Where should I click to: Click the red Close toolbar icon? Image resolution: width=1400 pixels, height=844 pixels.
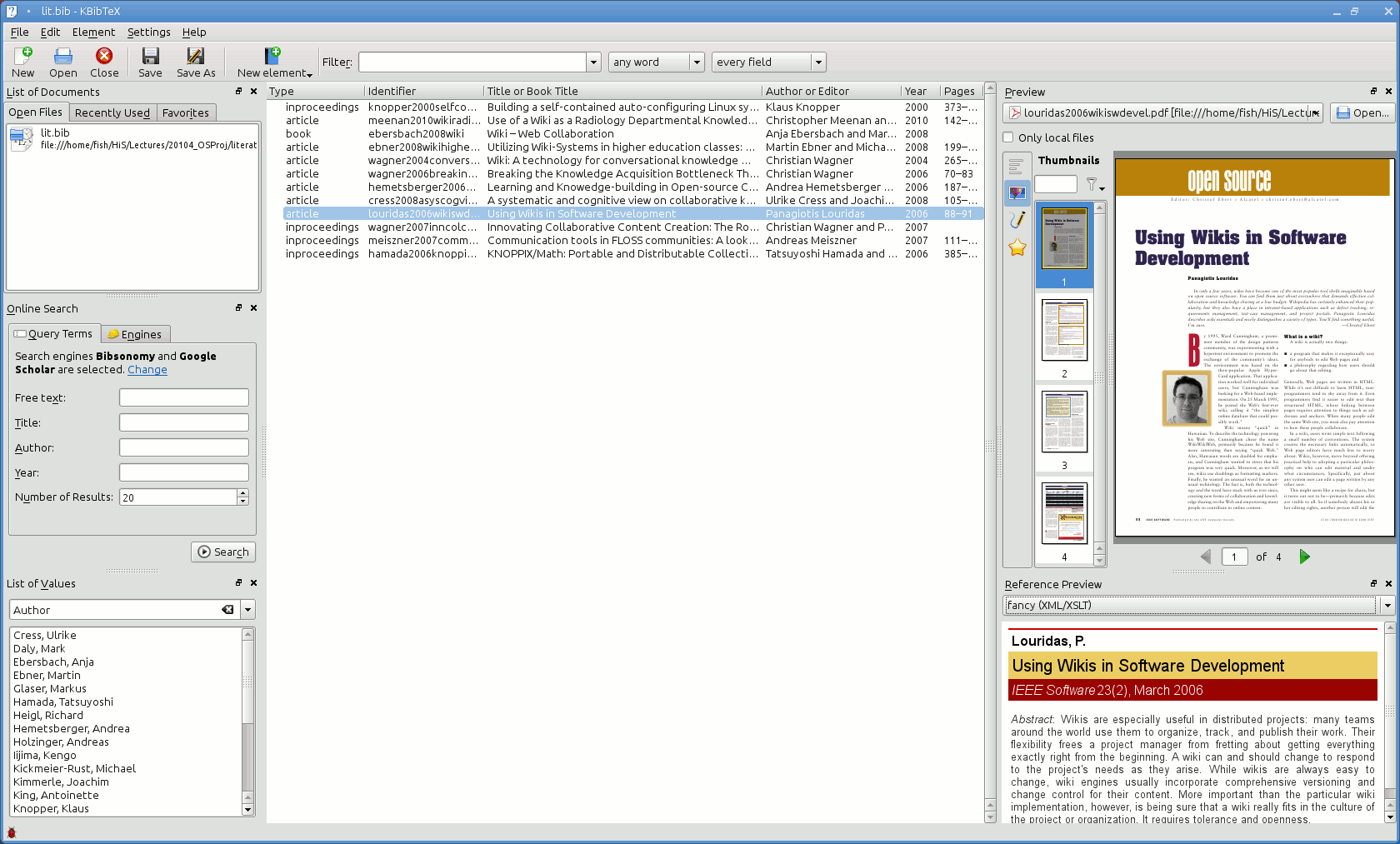click(104, 62)
